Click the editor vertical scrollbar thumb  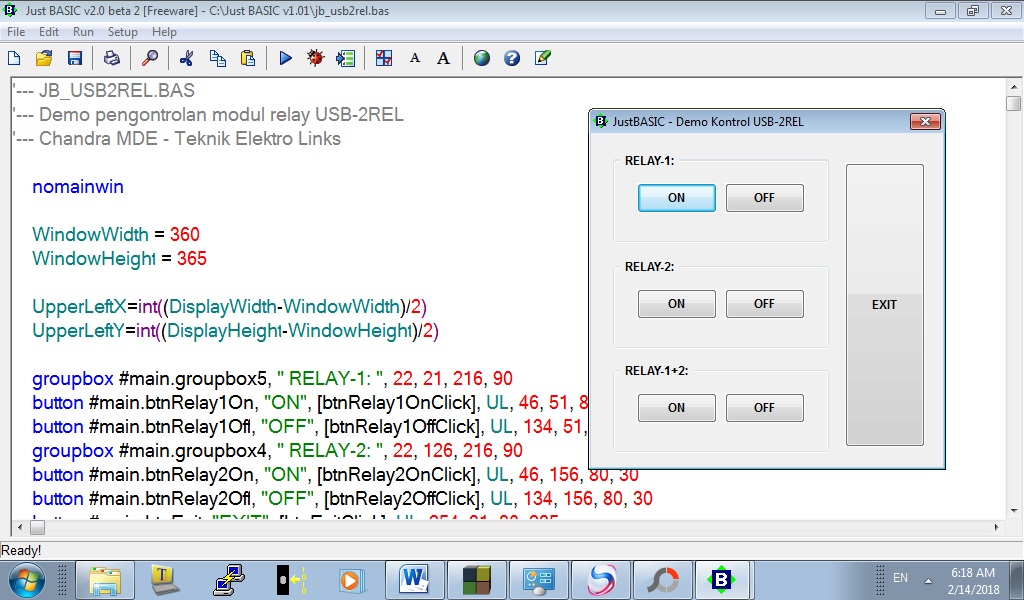tap(1014, 104)
